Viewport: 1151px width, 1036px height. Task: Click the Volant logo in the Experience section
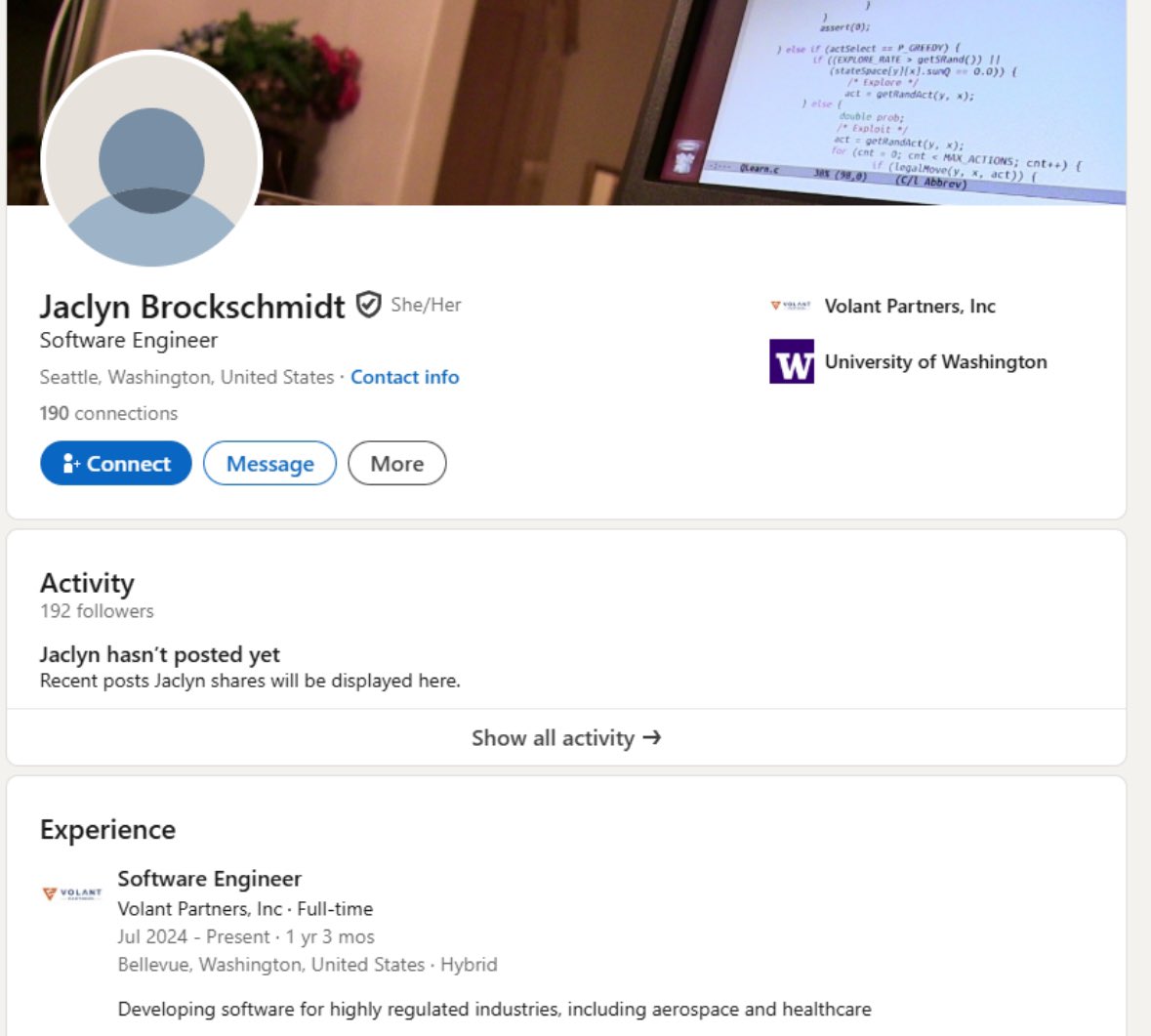[72, 893]
